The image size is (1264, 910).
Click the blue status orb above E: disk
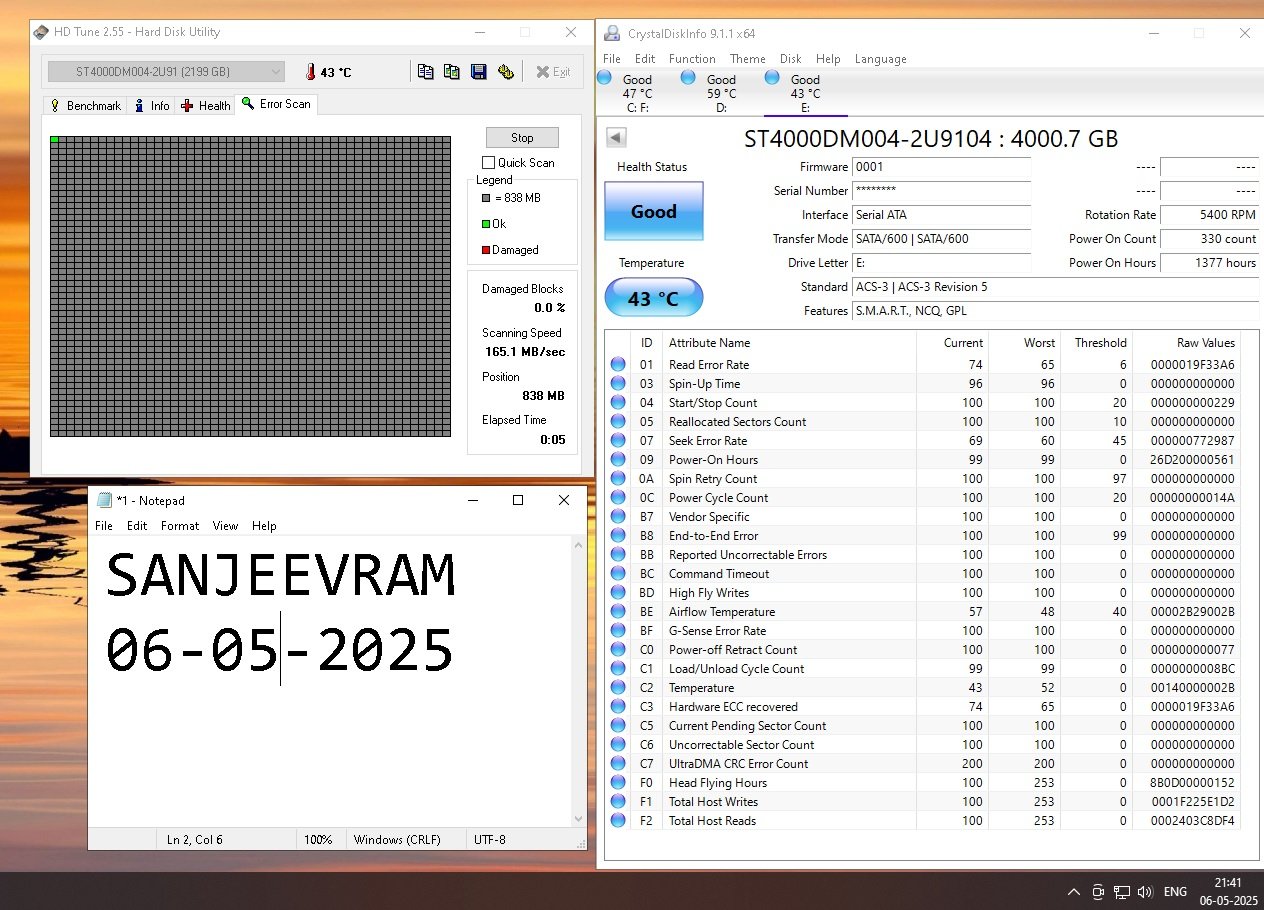772,76
